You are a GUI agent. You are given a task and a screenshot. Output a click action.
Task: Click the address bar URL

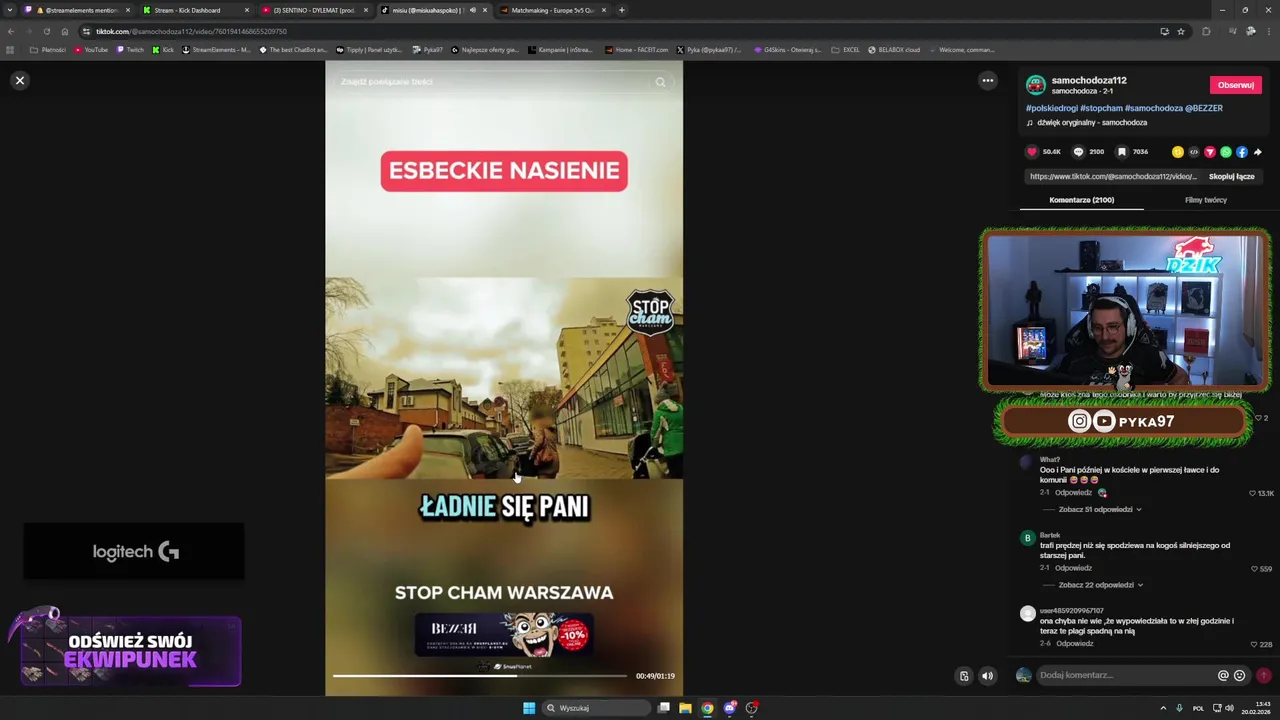191,31
